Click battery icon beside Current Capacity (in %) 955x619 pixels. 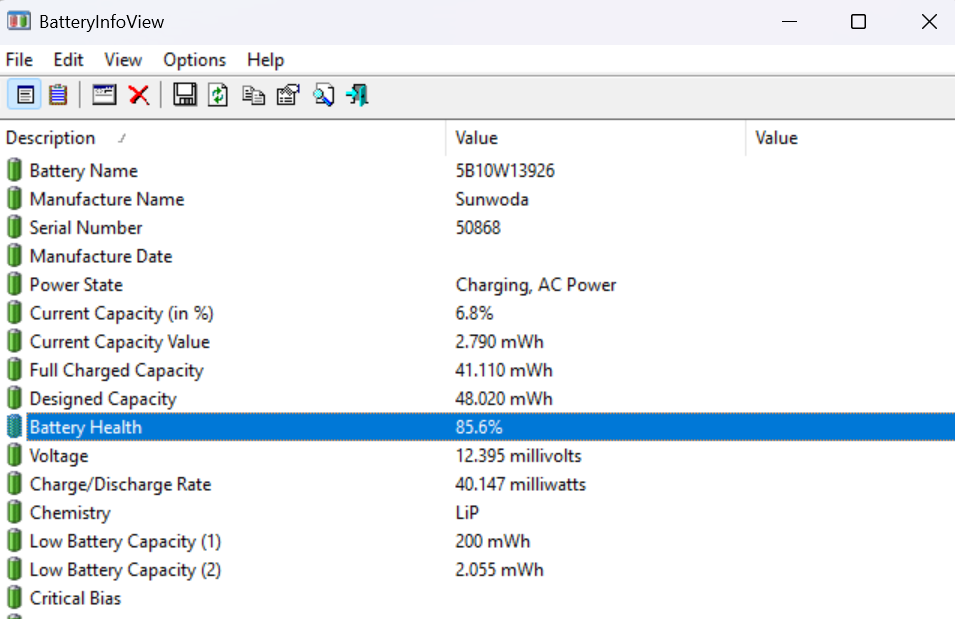pyautogui.click(x=14, y=313)
